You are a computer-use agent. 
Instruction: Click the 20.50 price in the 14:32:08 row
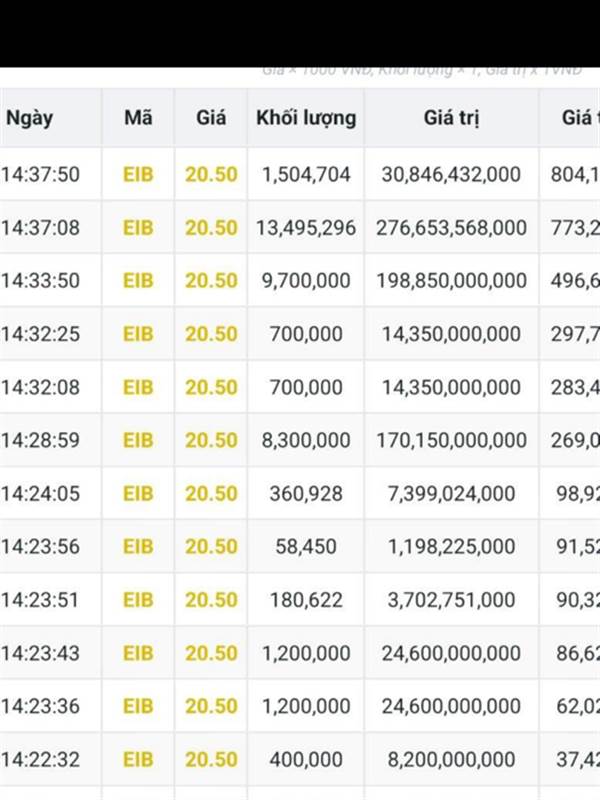click(x=211, y=387)
